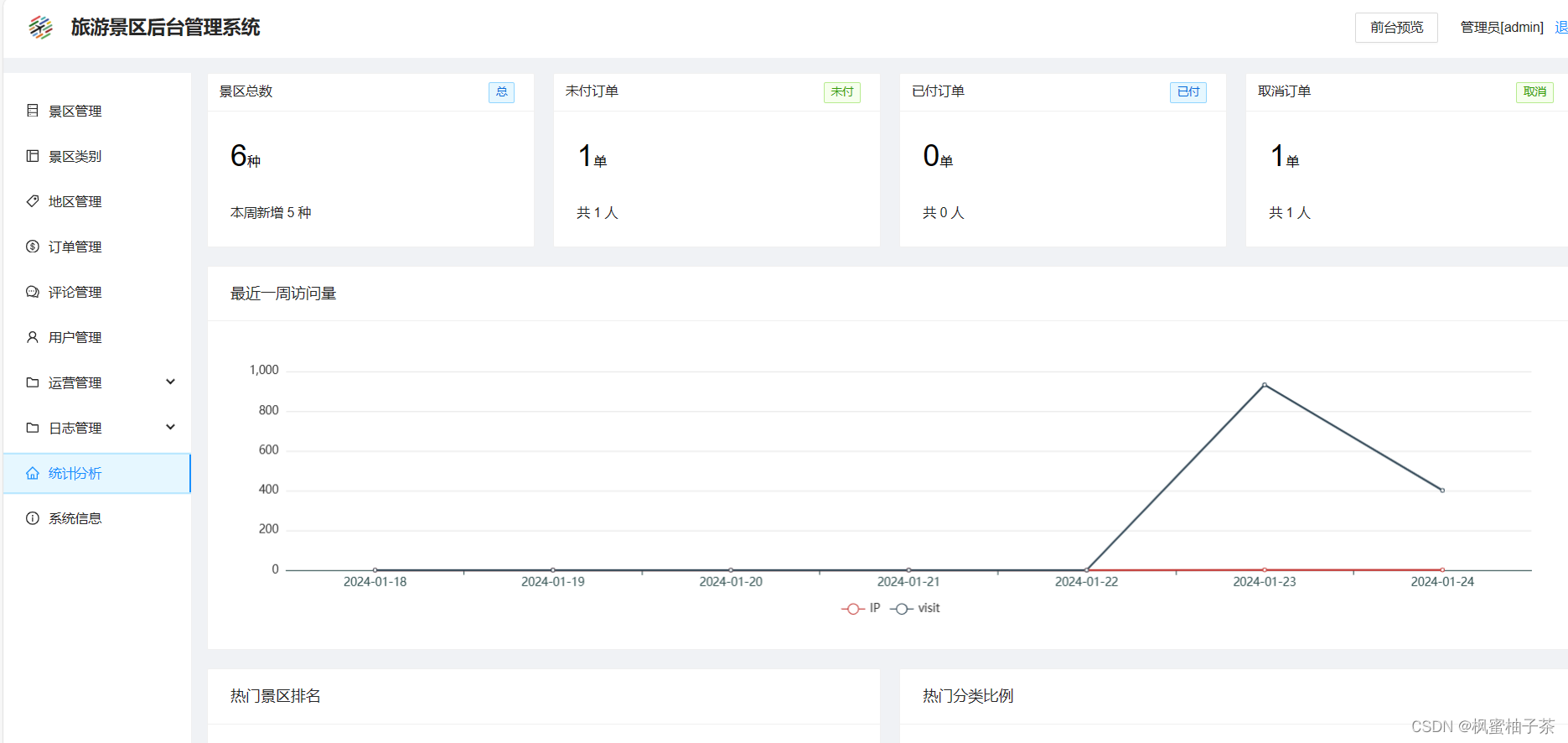The height and width of the screenshot is (743, 1568).
Task: Navigate to 用户管理 page
Action: point(97,337)
